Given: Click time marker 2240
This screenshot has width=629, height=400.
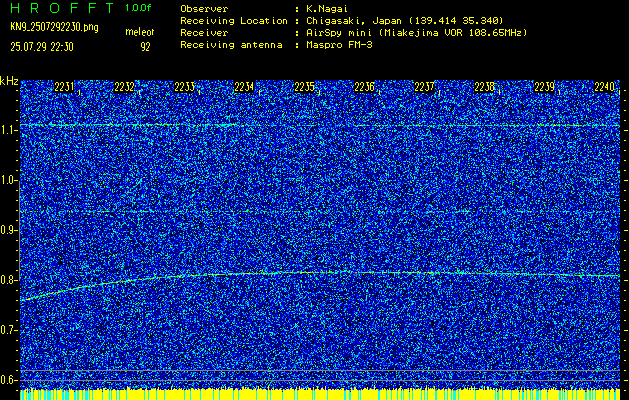Looking at the screenshot, I should click(x=605, y=87).
